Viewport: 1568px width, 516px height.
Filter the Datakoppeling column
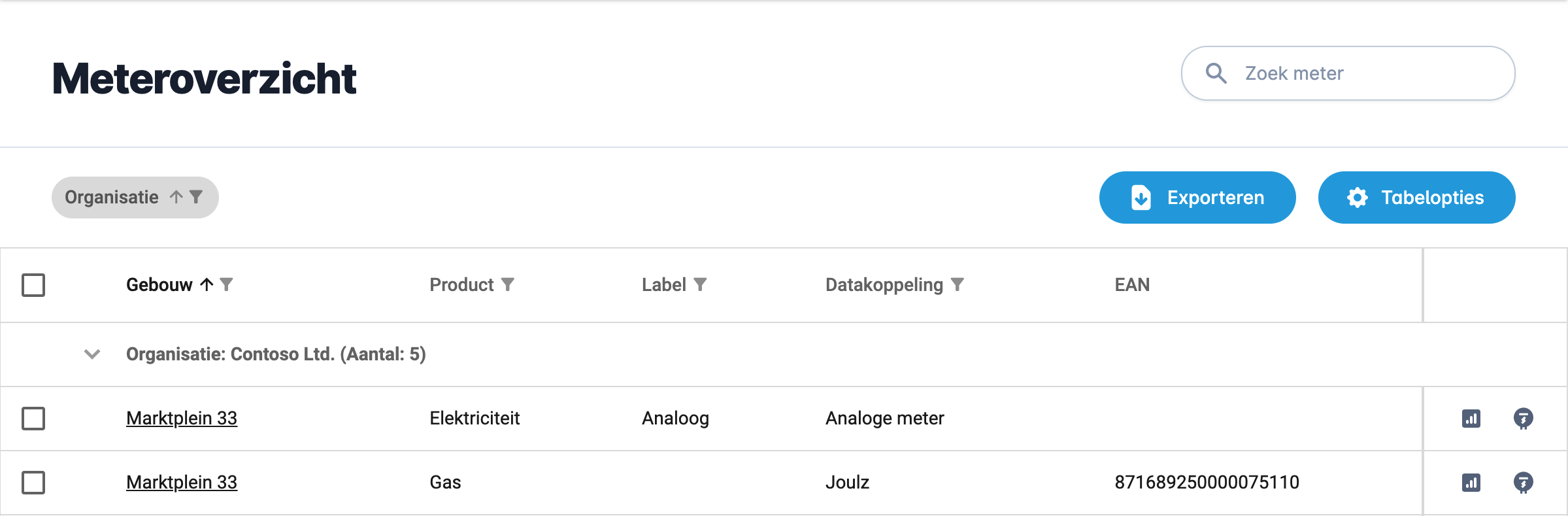point(958,284)
